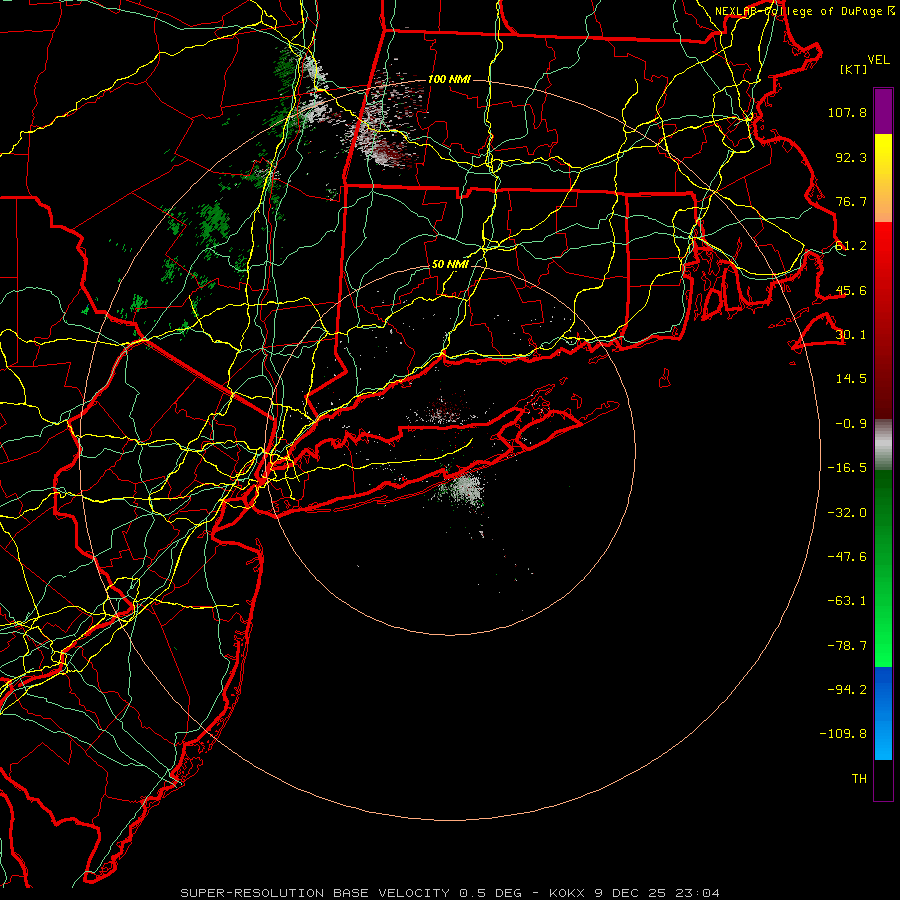Image resolution: width=900 pixels, height=900 pixels.
Task: Click the -63.1 value on velocity scale
Action: [847, 601]
